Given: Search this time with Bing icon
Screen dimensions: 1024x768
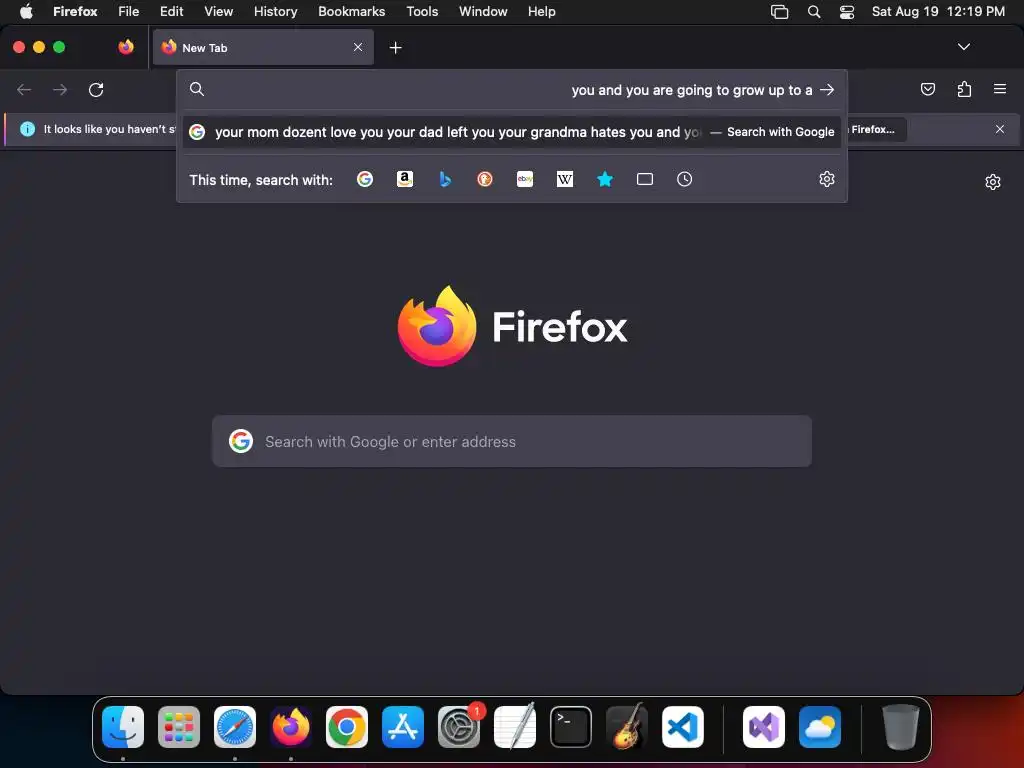Looking at the screenshot, I should [x=445, y=179].
